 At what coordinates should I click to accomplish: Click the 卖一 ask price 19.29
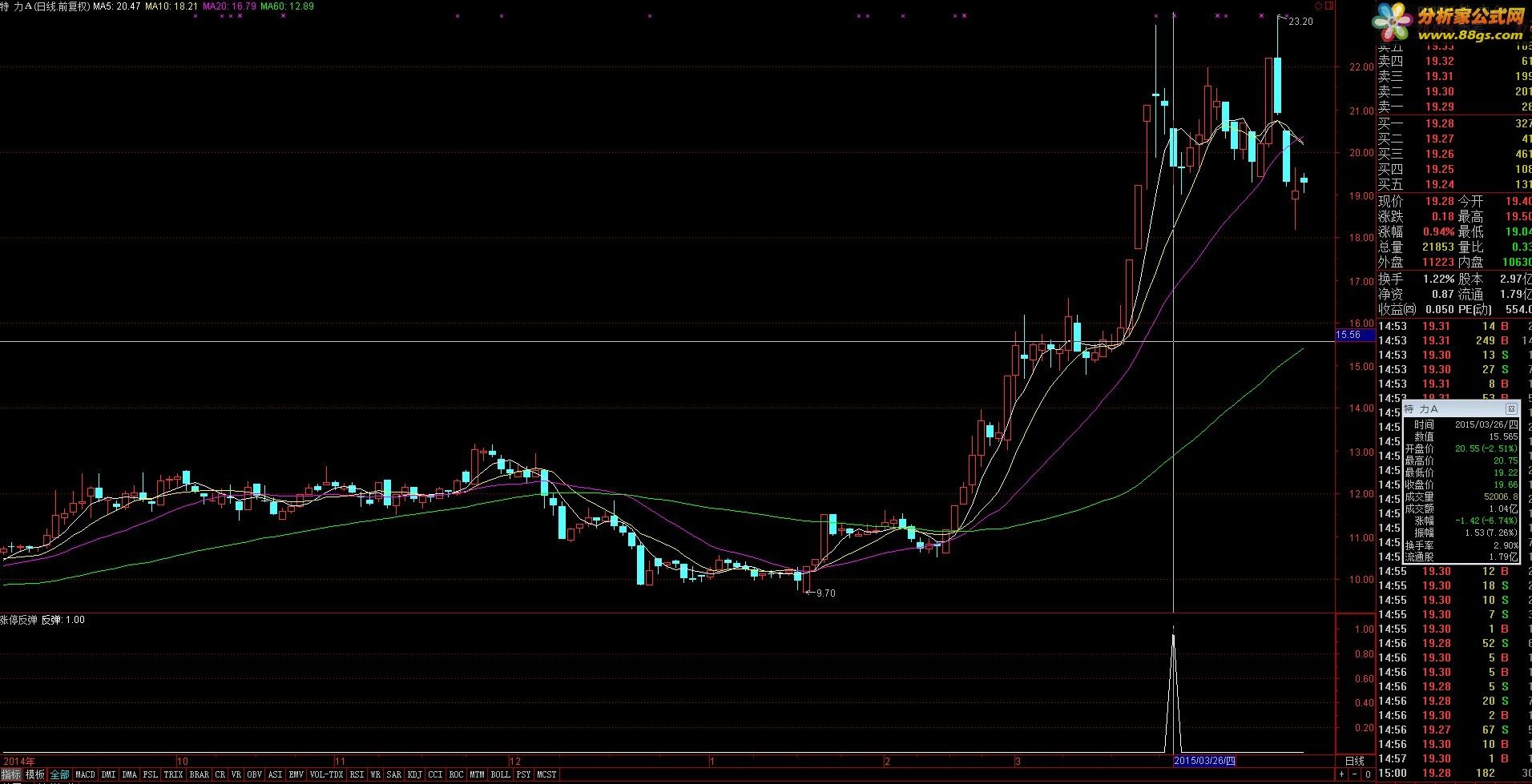[1439, 107]
